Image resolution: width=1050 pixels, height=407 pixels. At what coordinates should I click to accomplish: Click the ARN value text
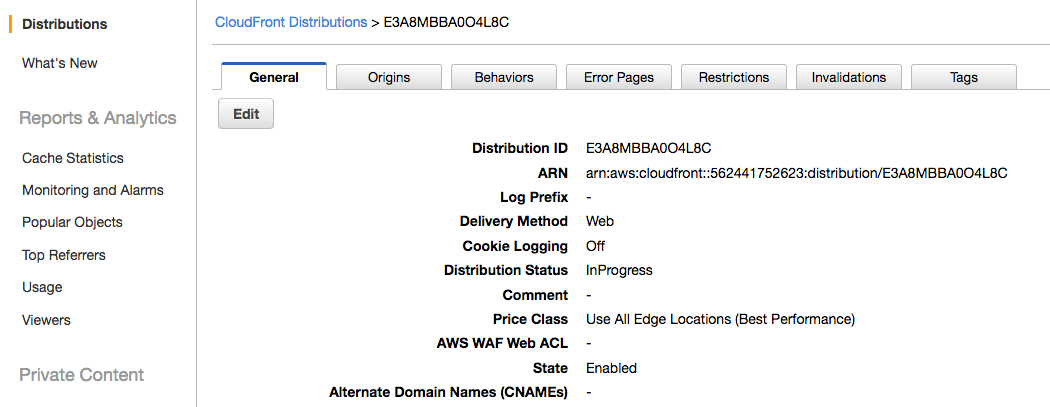pos(796,173)
